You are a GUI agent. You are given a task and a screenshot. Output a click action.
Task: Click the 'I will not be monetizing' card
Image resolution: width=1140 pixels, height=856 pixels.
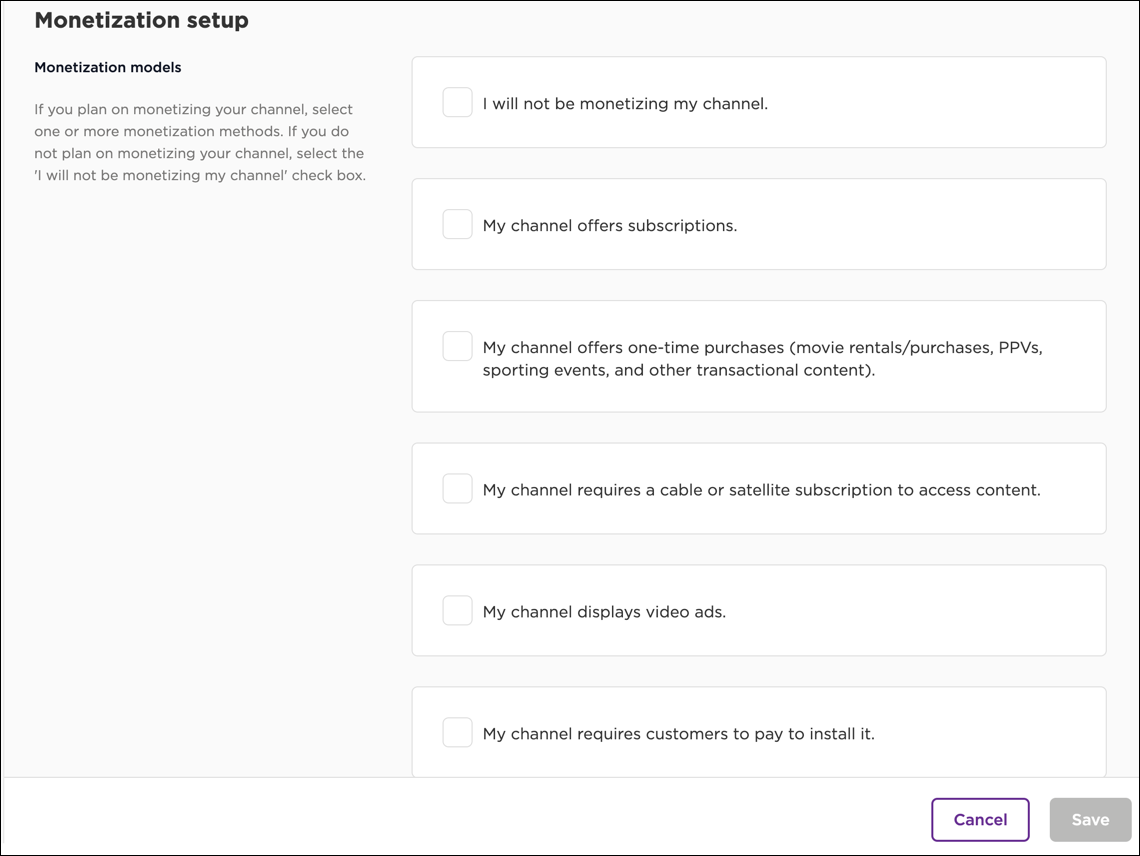pos(758,102)
